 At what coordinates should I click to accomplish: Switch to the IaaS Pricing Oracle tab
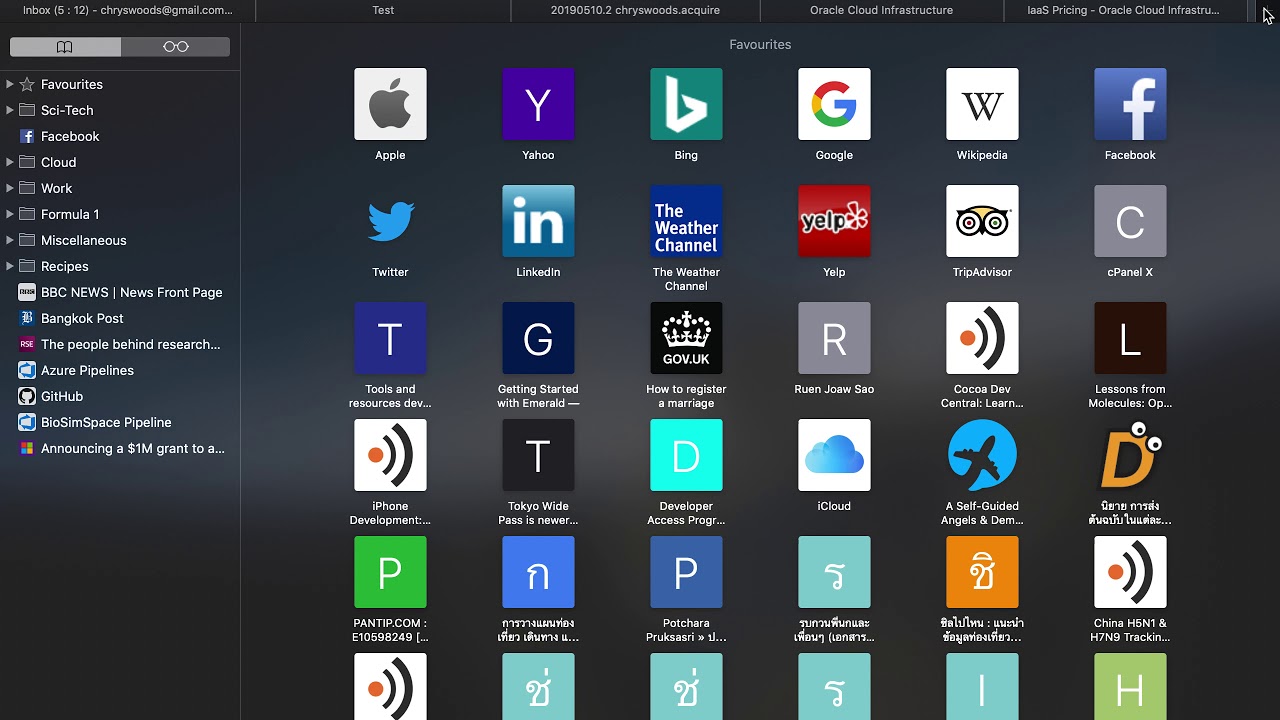[x=1123, y=10]
